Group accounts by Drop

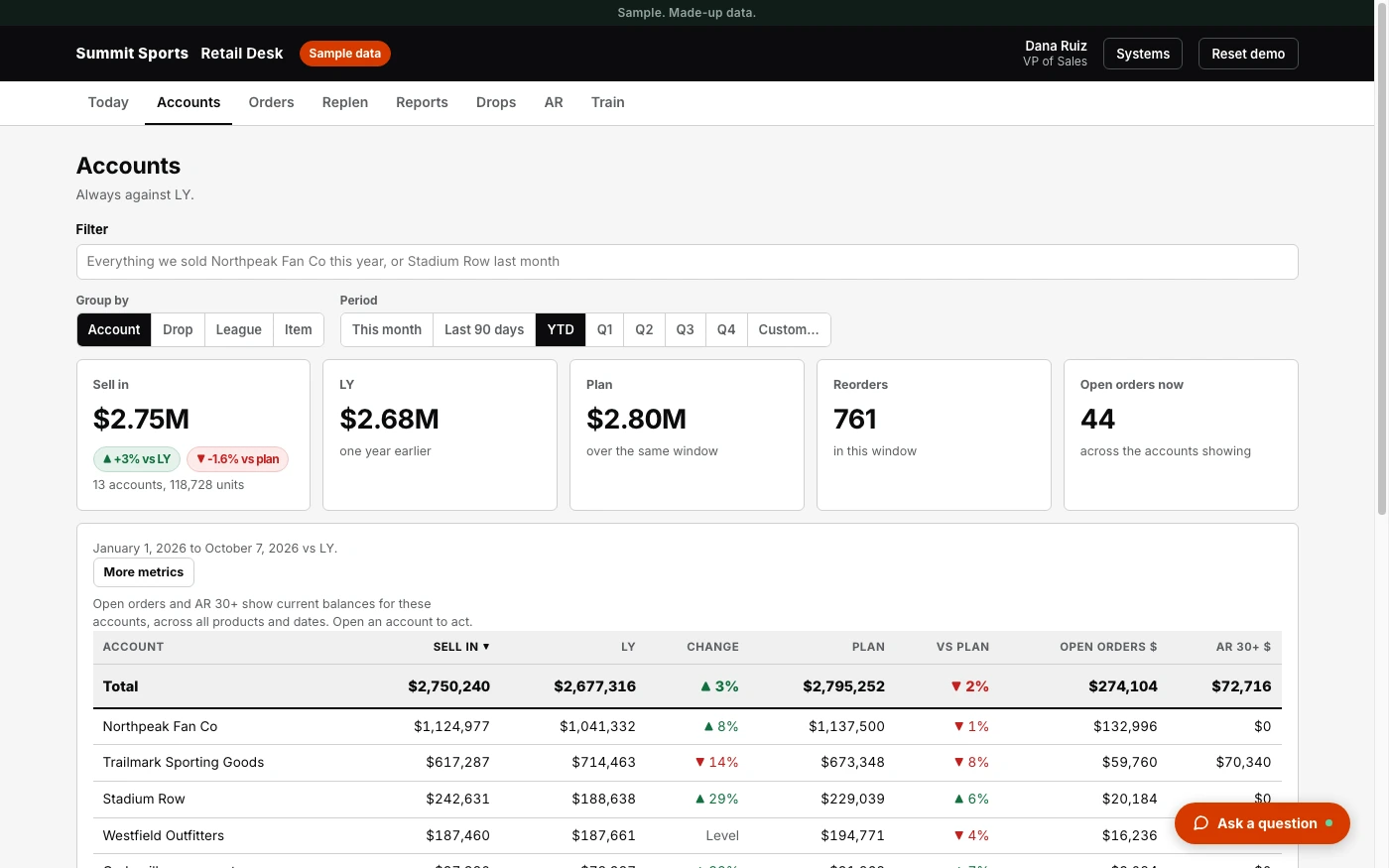[x=178, y=330]
